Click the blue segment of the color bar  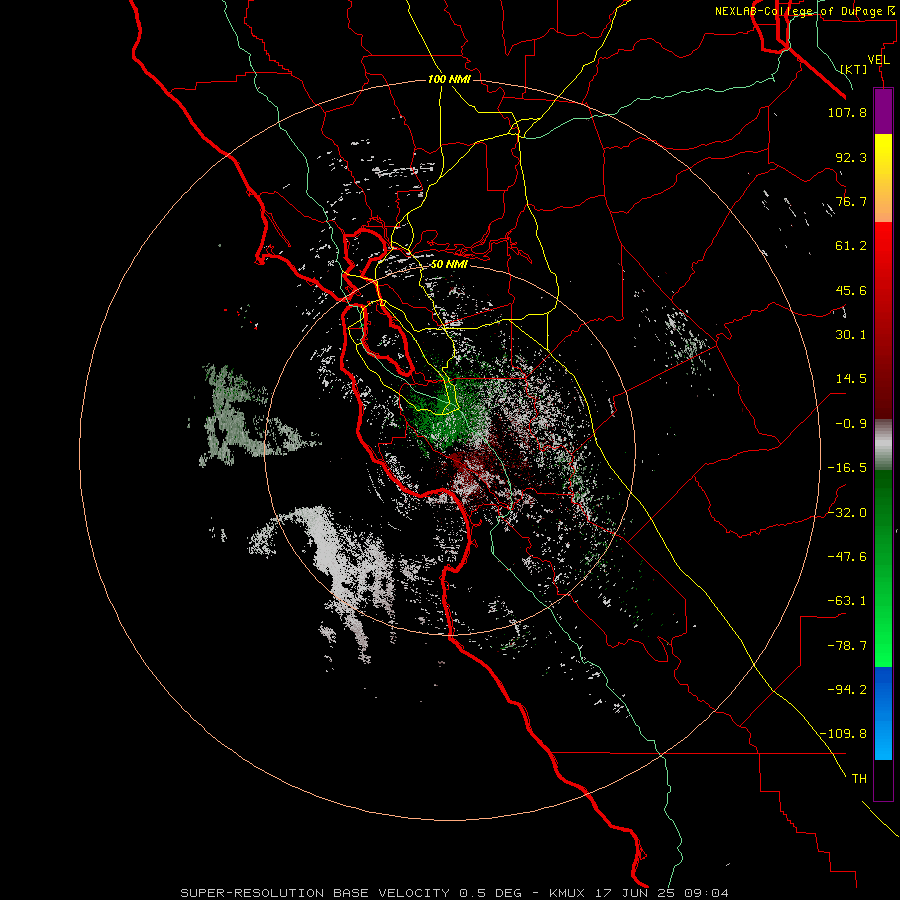[x=883, y=713]
